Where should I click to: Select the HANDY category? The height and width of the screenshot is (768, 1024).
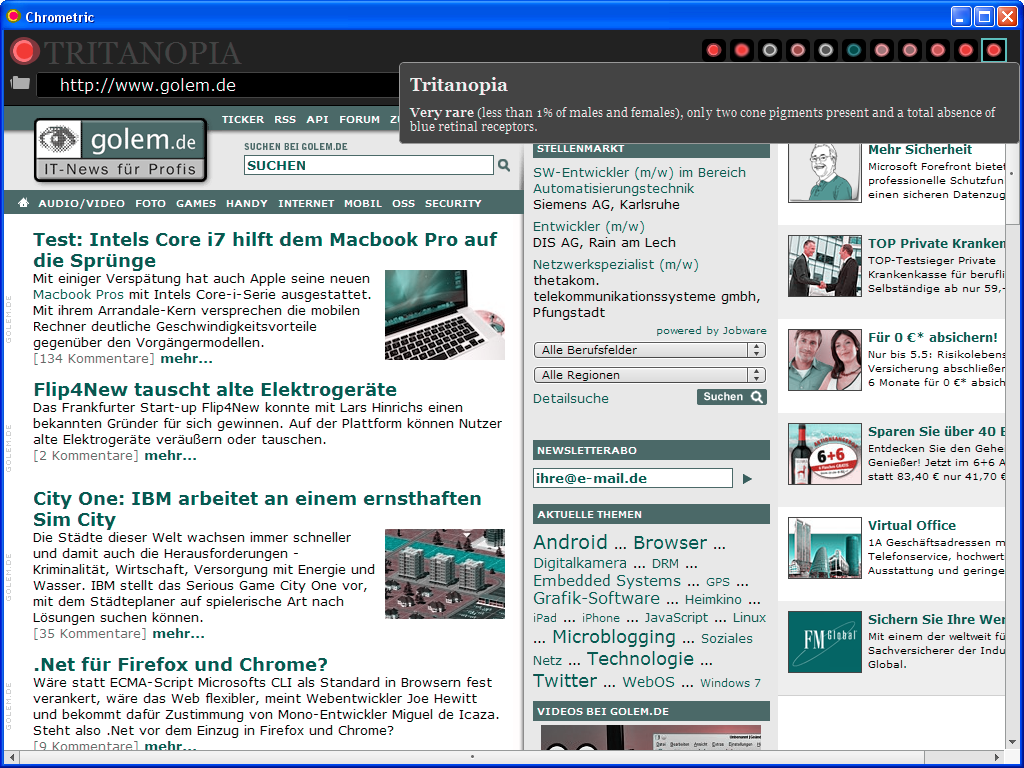(247, 203)
